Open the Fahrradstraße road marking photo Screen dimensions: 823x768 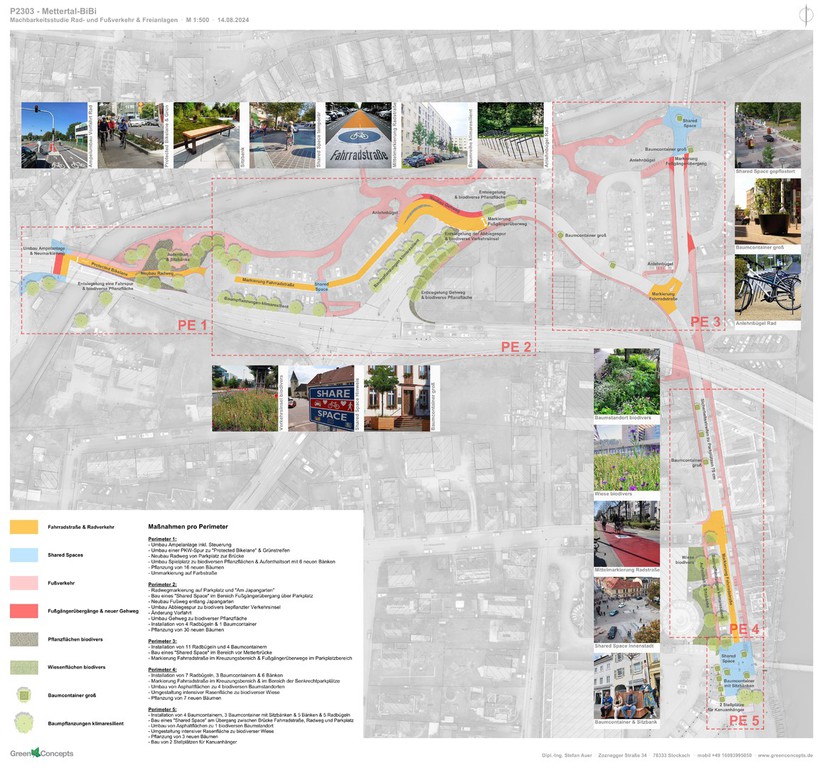[x=360, y=135]
